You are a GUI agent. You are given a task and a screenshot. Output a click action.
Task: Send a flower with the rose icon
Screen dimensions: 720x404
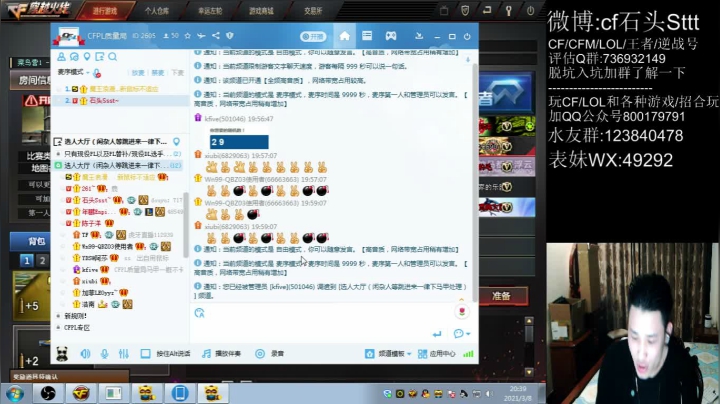[462, 312]
